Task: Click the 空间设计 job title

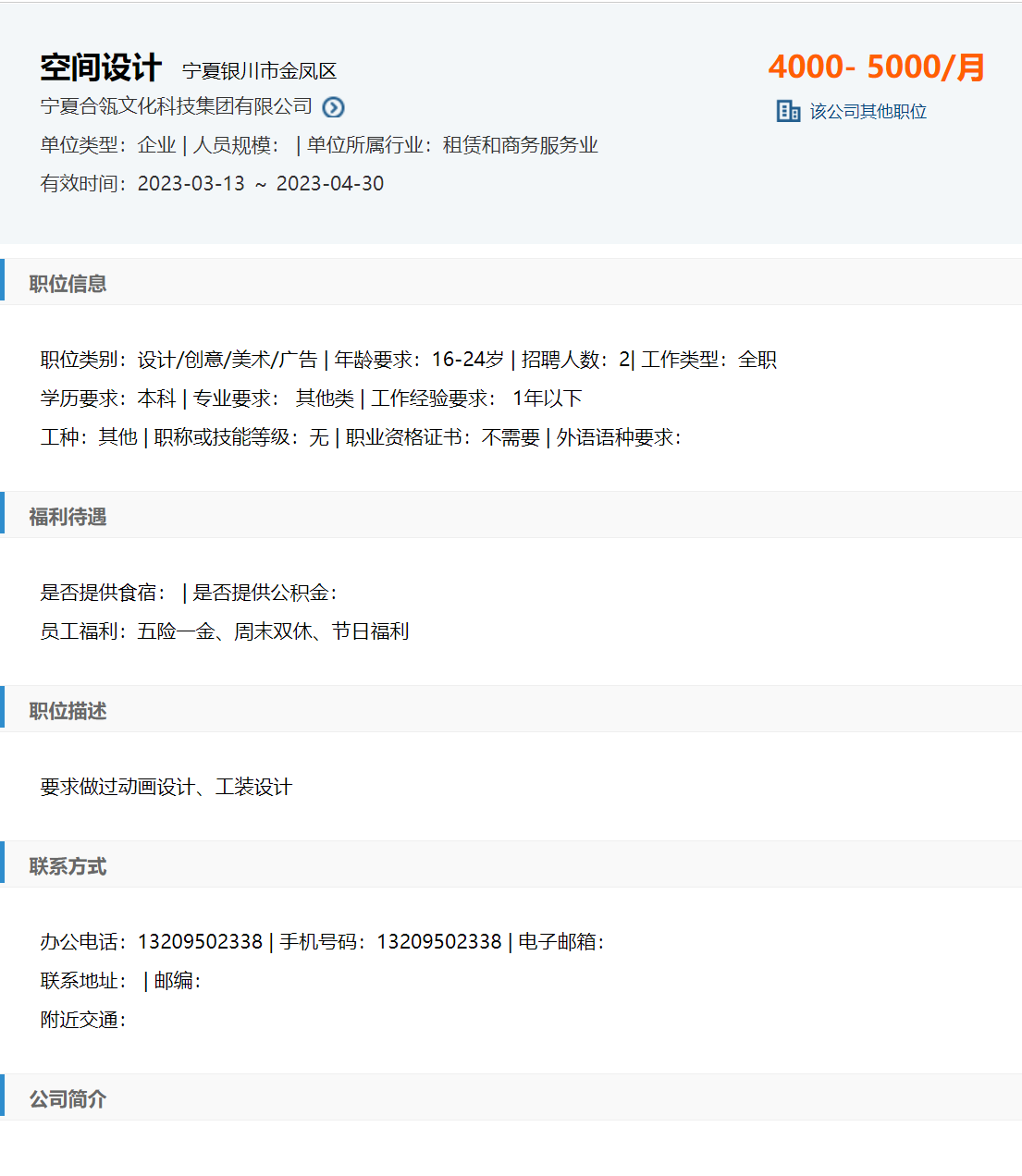Action: pos(101,67)
